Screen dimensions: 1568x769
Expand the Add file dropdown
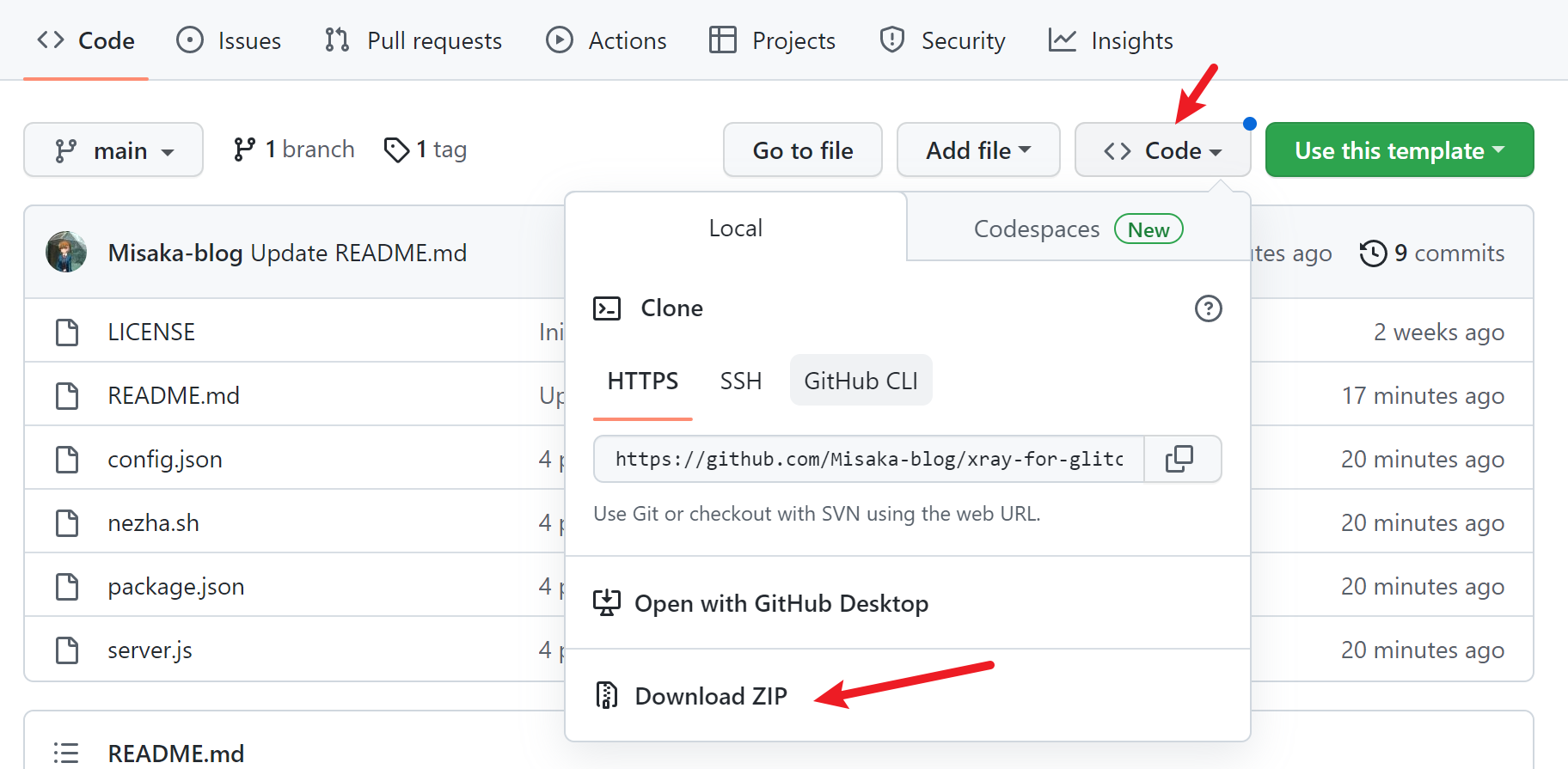(x=977, y=150)
